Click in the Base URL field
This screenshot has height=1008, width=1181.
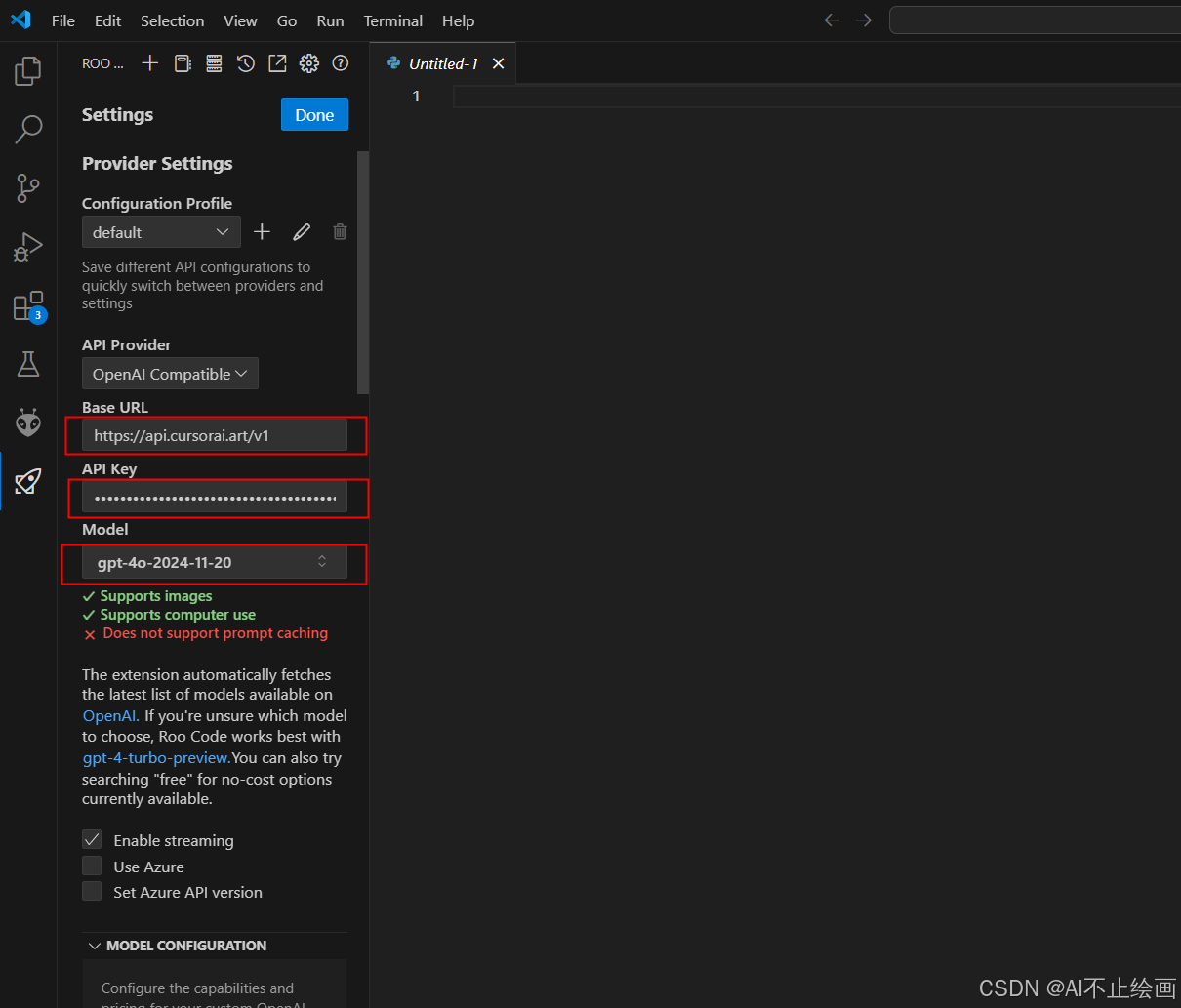[214, 435]
